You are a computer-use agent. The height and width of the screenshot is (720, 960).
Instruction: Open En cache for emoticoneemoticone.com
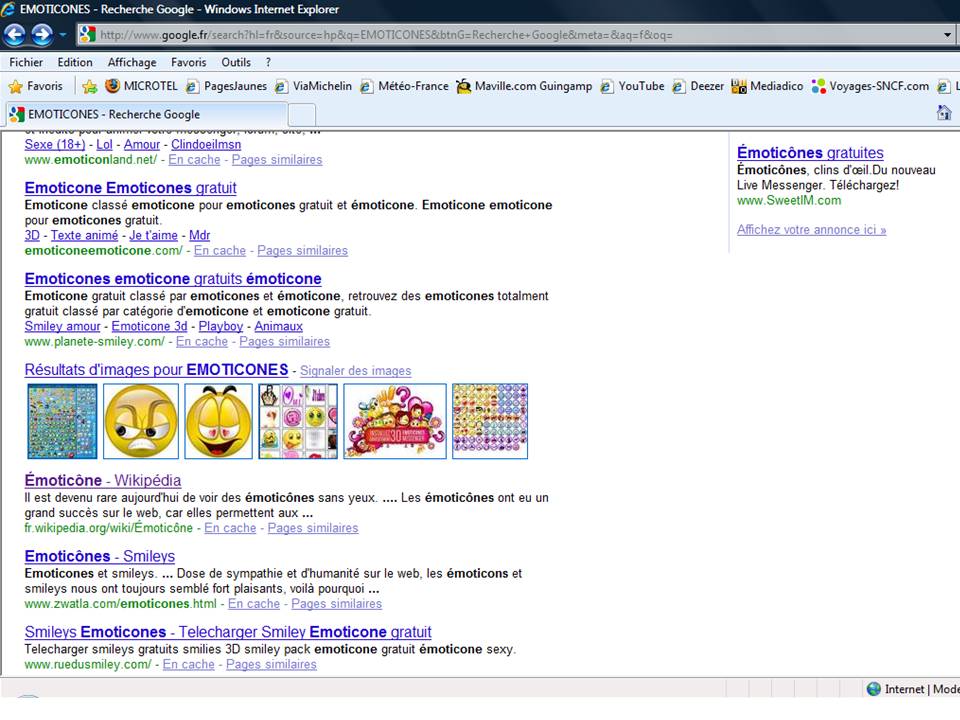point(220,251)
